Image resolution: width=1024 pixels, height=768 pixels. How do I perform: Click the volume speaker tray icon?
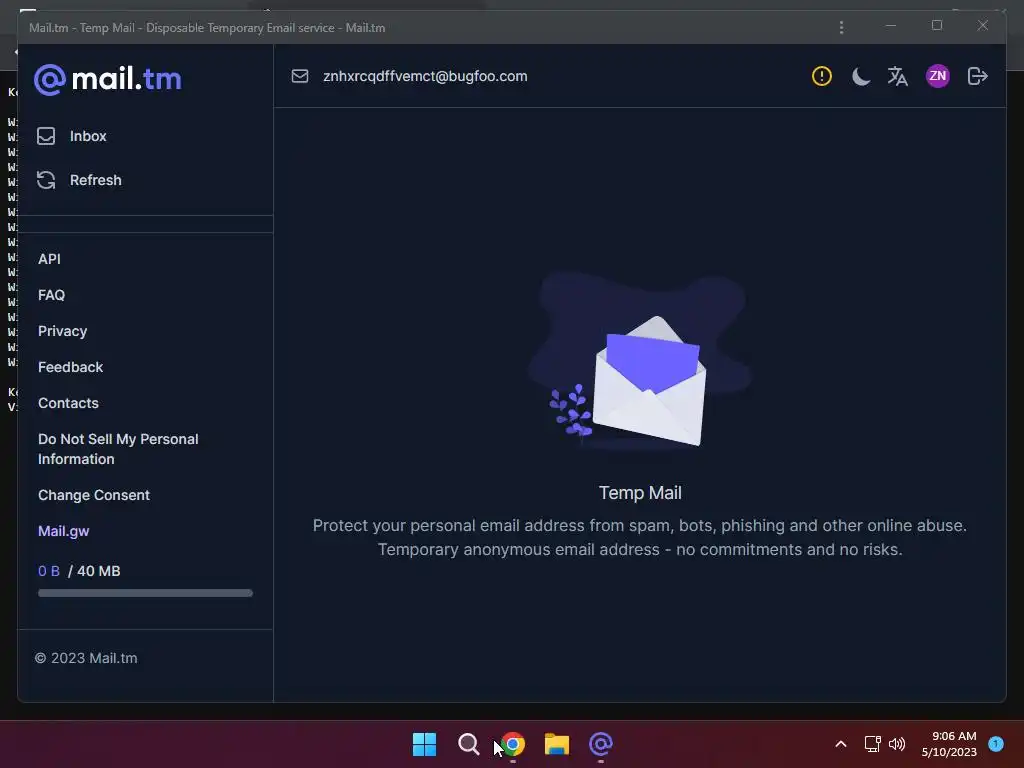click(897, 744)
